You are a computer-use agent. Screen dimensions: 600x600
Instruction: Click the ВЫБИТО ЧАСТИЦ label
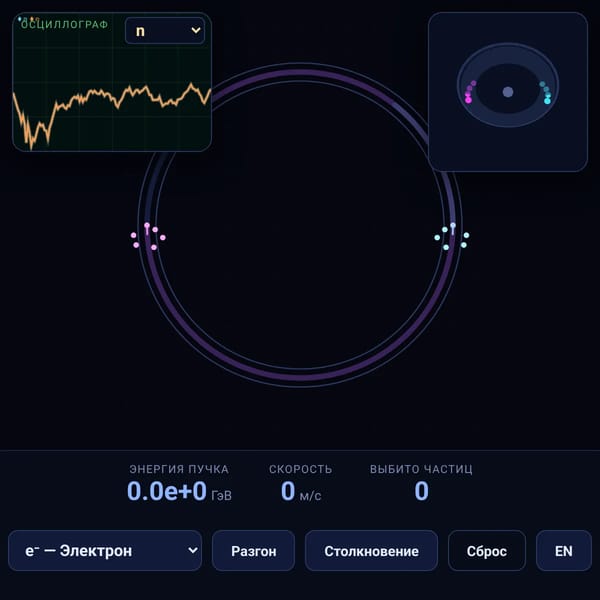(421, 469)
